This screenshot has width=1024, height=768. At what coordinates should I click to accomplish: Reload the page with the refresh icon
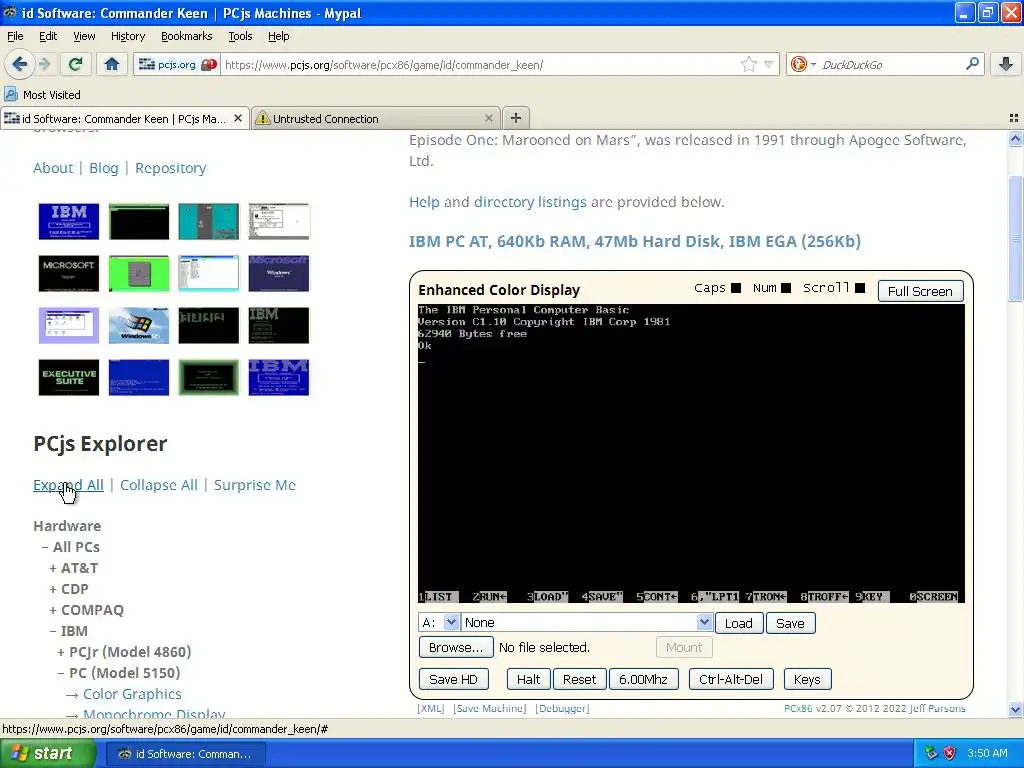[75, 64]
